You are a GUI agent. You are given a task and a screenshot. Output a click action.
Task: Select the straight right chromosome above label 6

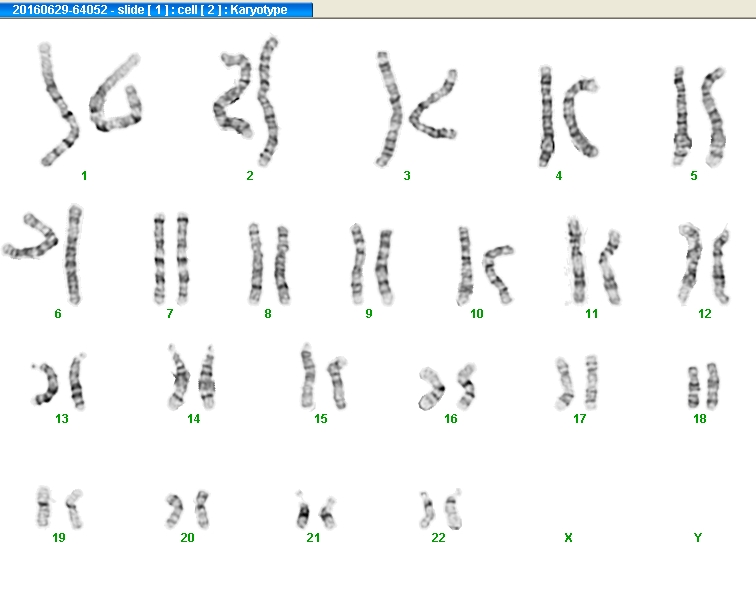(73, 255)
